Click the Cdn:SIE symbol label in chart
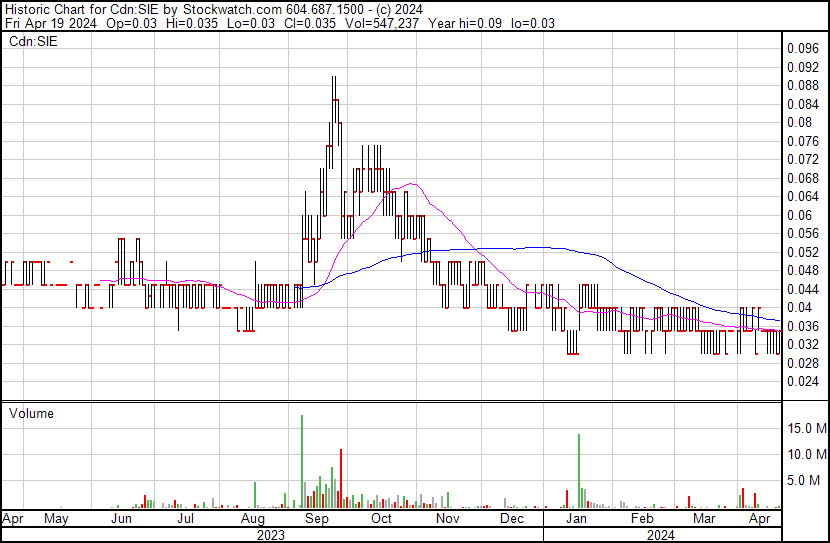 point(33,41)
